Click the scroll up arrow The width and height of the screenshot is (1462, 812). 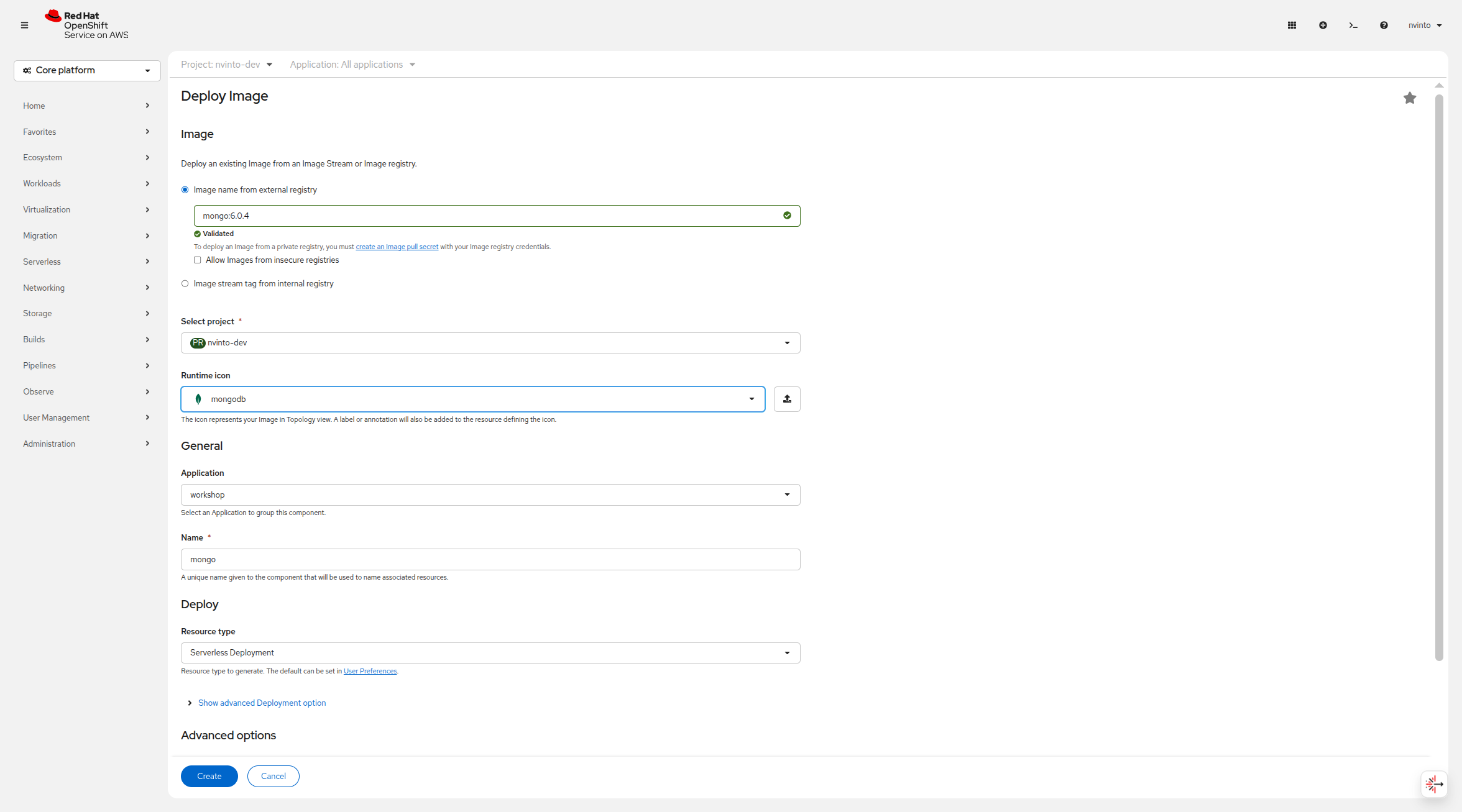click(x=1439, y=86)
